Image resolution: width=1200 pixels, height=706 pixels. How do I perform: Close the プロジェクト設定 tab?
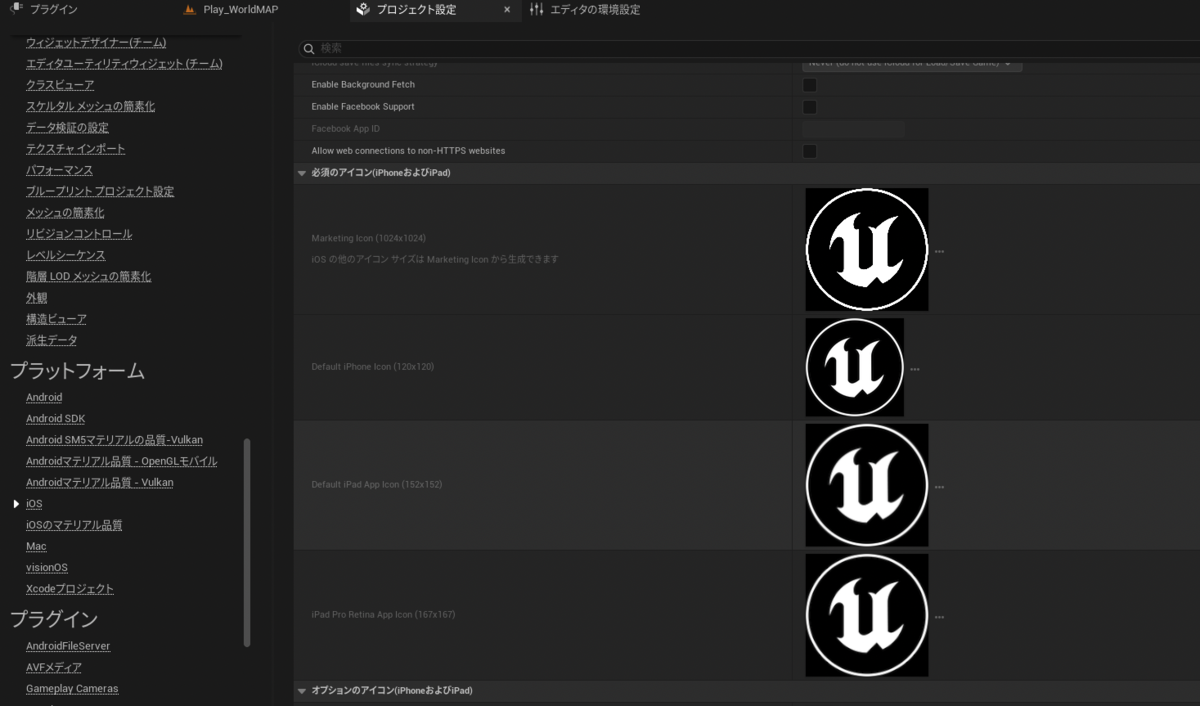point(506,9)
